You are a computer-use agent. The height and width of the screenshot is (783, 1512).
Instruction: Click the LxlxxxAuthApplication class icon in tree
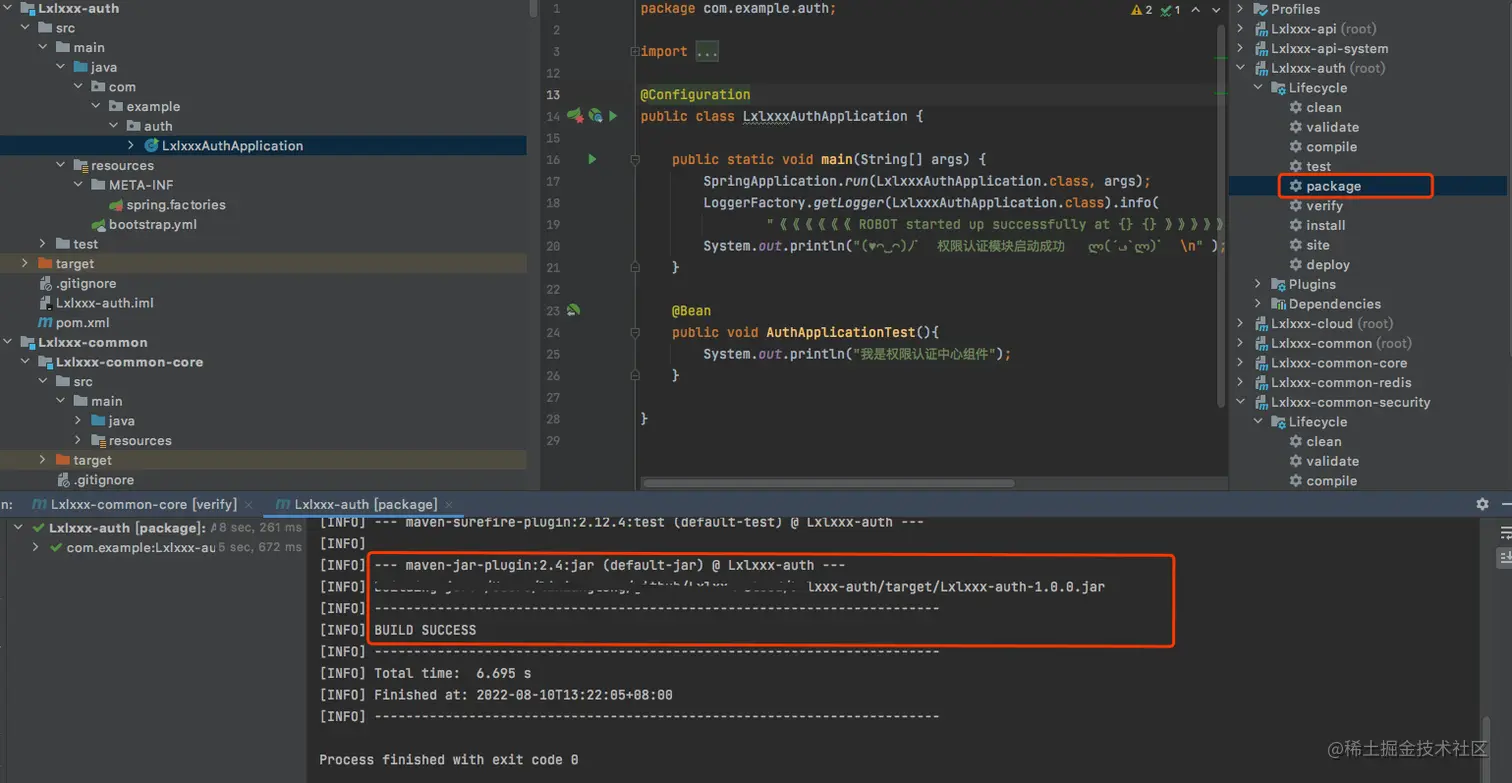tap(151, 146)
